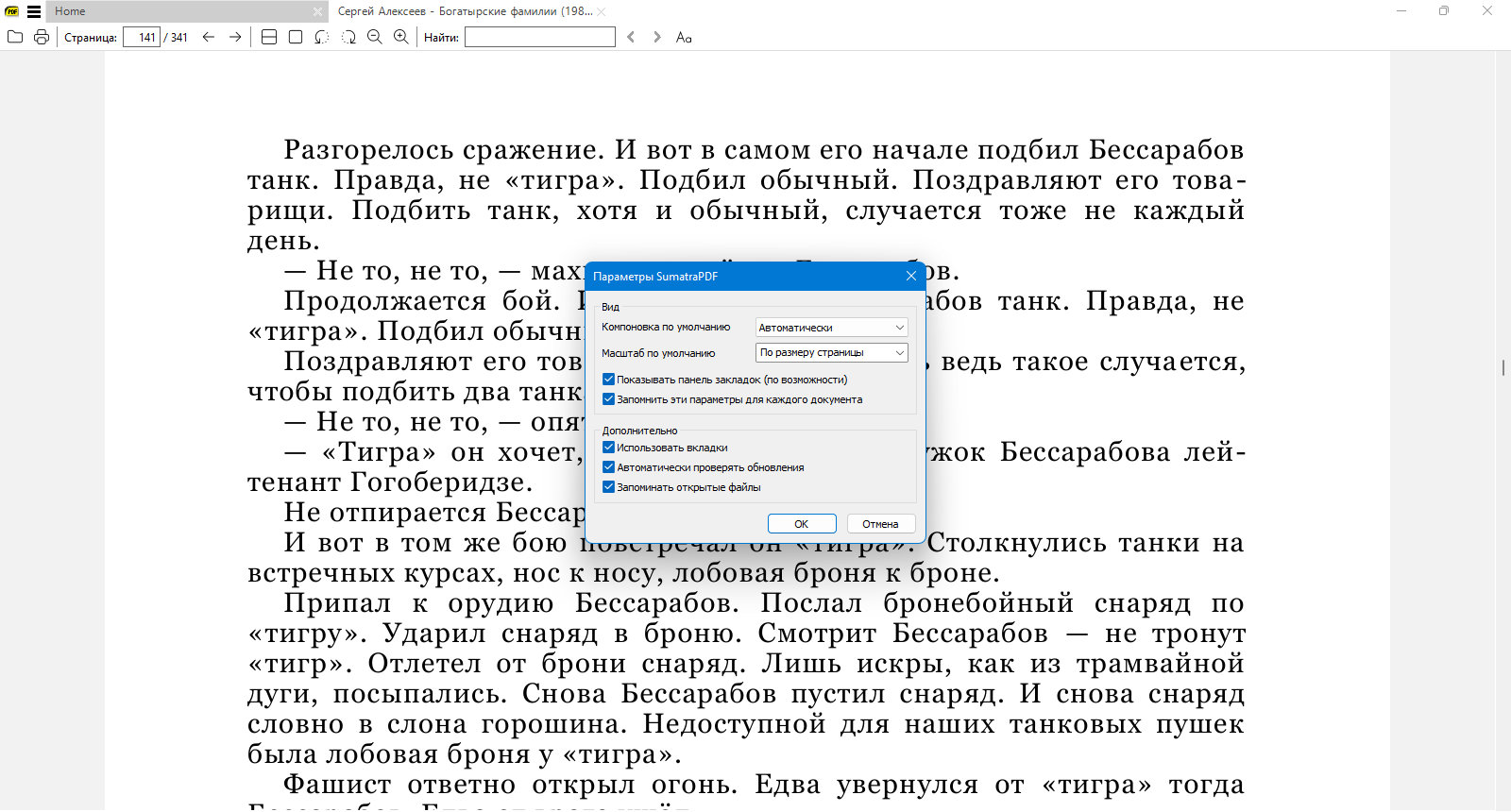Go to previous page arrow

tap(209, 37)
